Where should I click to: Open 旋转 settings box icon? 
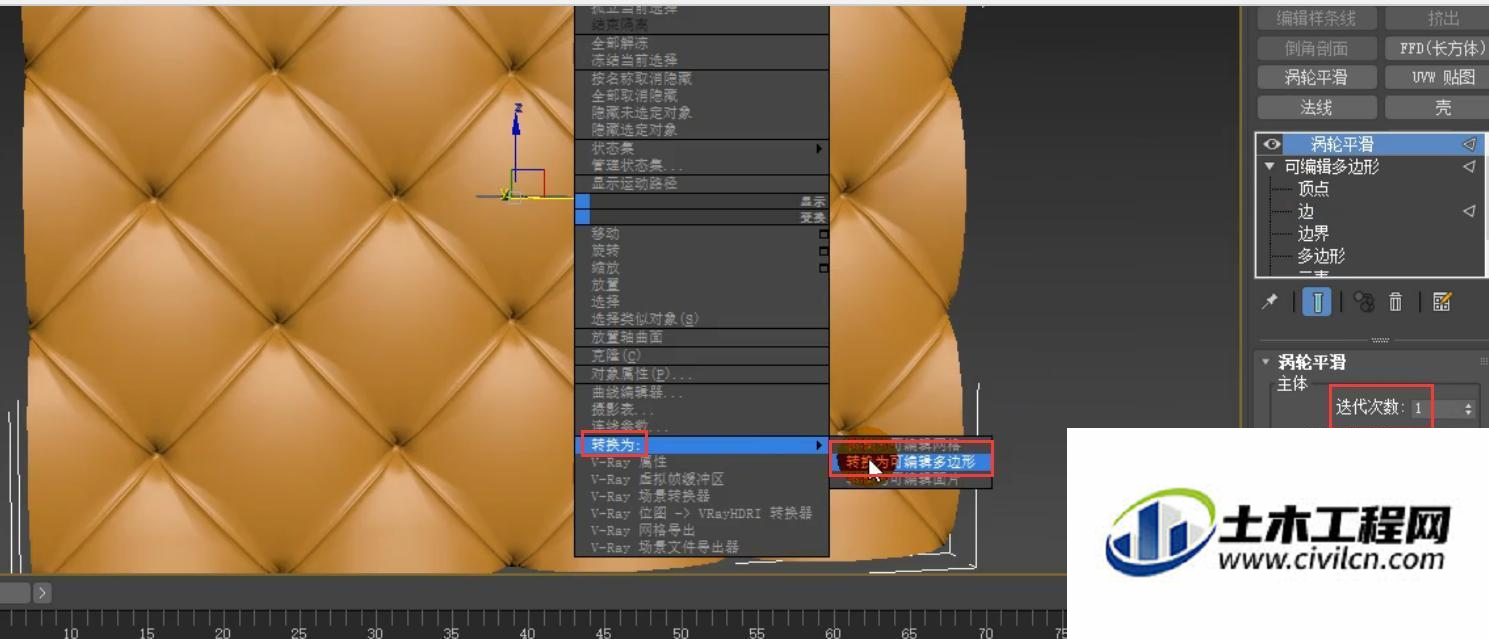point(823,251)
